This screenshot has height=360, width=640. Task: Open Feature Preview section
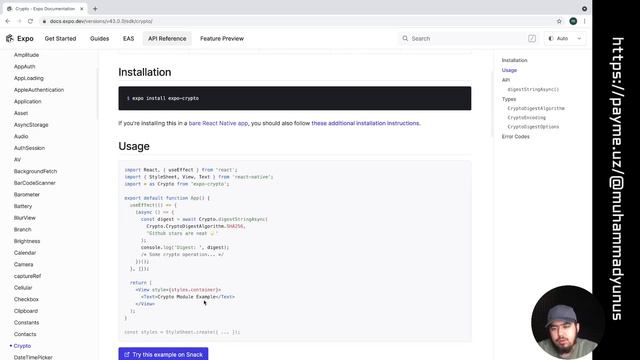click(x=222, y=38)
